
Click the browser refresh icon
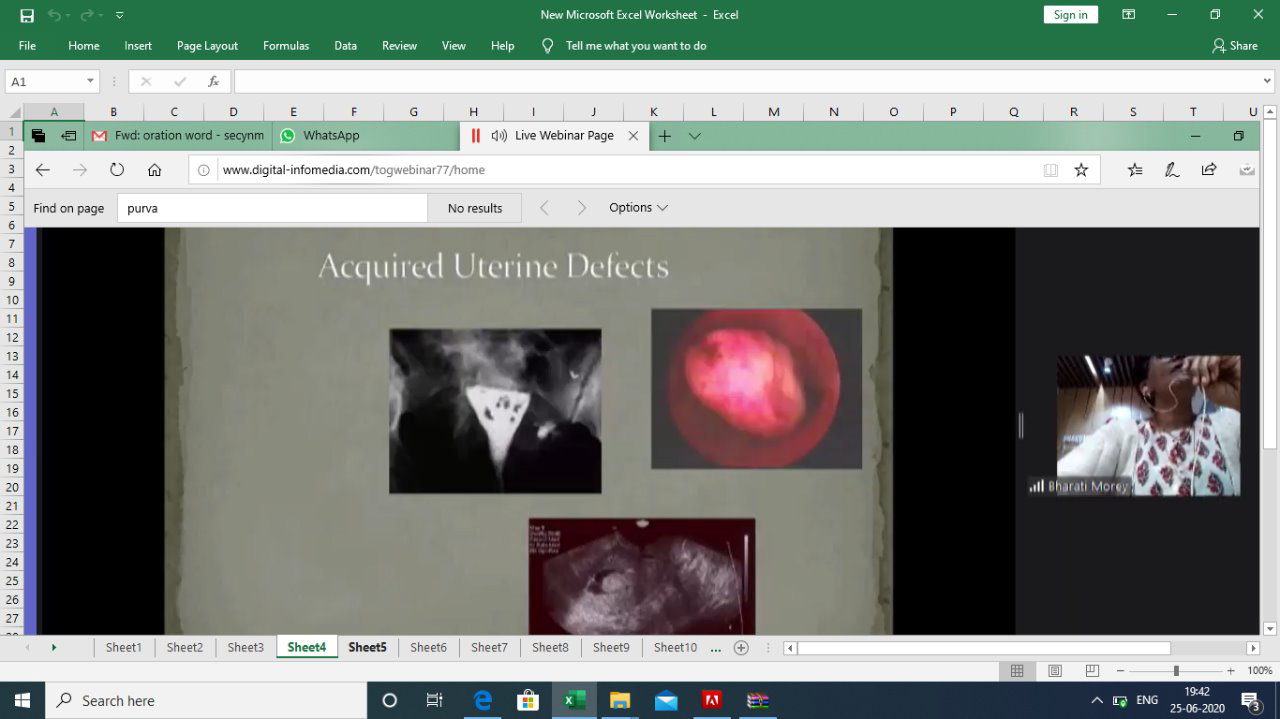click(x=117, y=170)
